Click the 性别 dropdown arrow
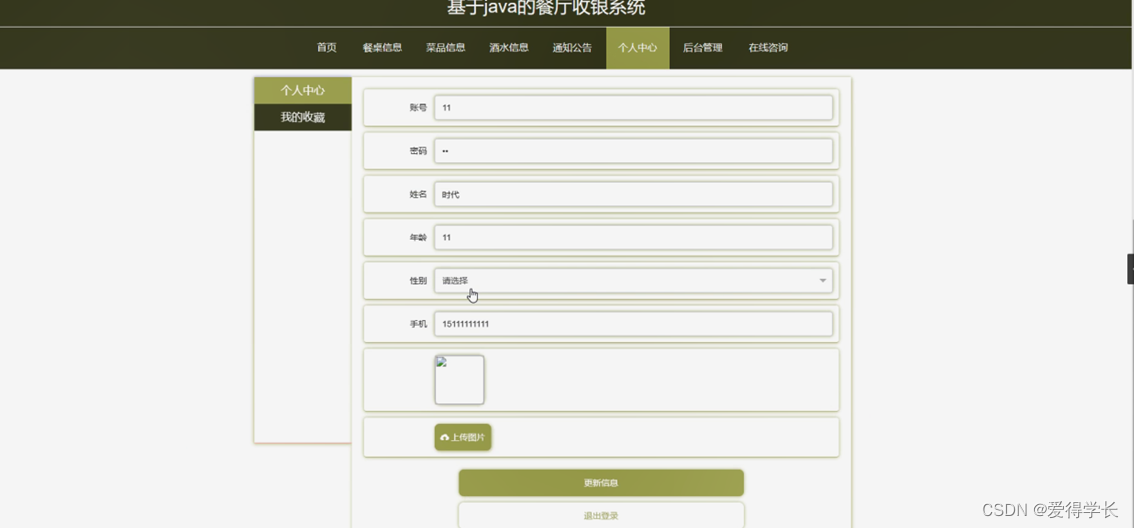Image resolution: width=1134 pixels, height=528 pixels. coord(822,281)
